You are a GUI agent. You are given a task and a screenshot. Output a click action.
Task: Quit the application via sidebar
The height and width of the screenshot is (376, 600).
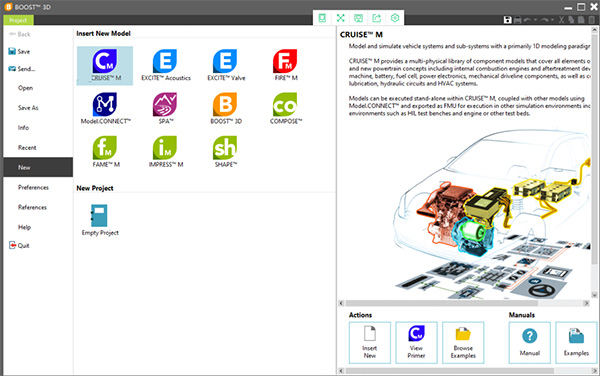pyautogui.click(x=19, y=246)
